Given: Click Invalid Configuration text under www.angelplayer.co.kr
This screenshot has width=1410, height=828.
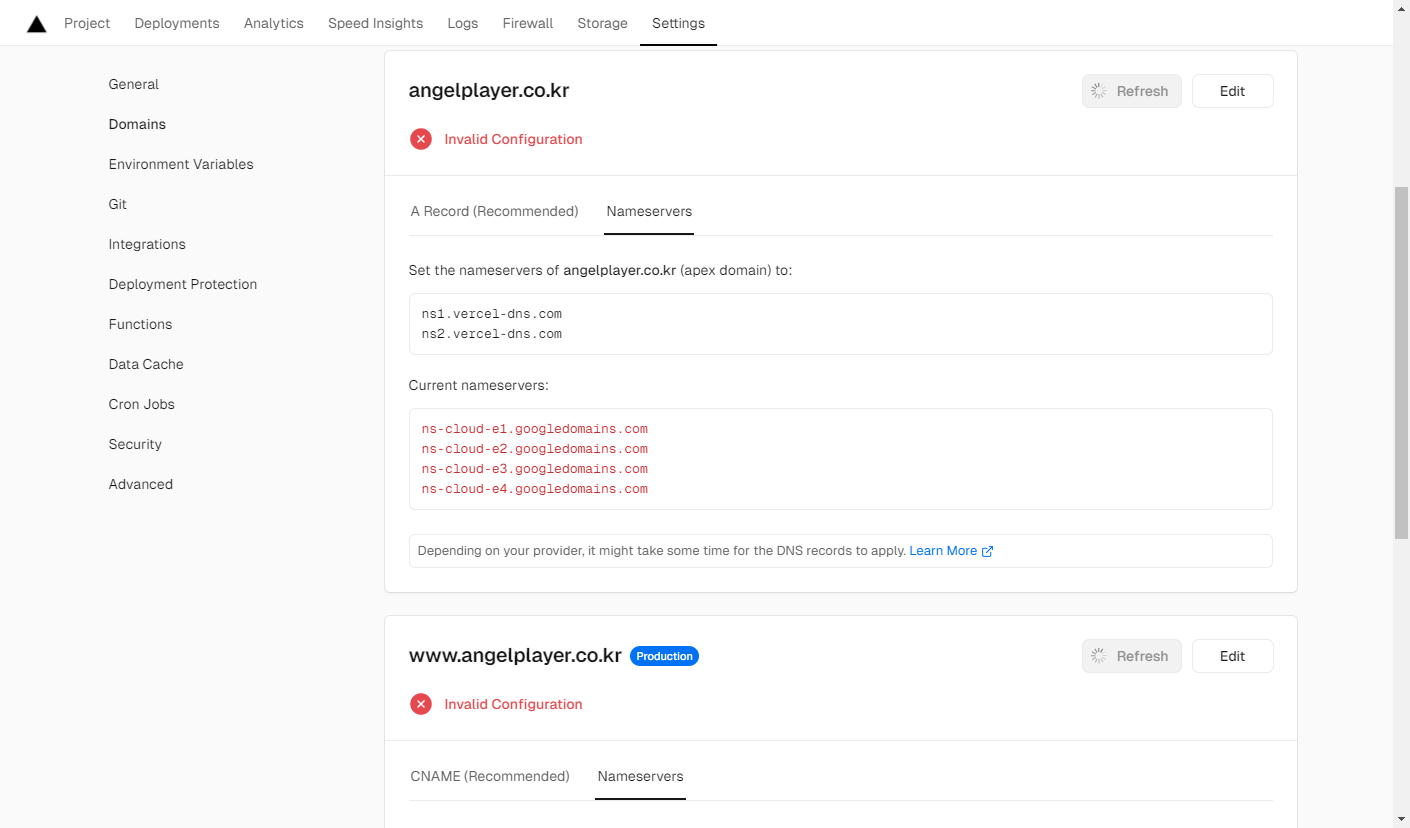Looking at the screenshot, I should (513, 704).
